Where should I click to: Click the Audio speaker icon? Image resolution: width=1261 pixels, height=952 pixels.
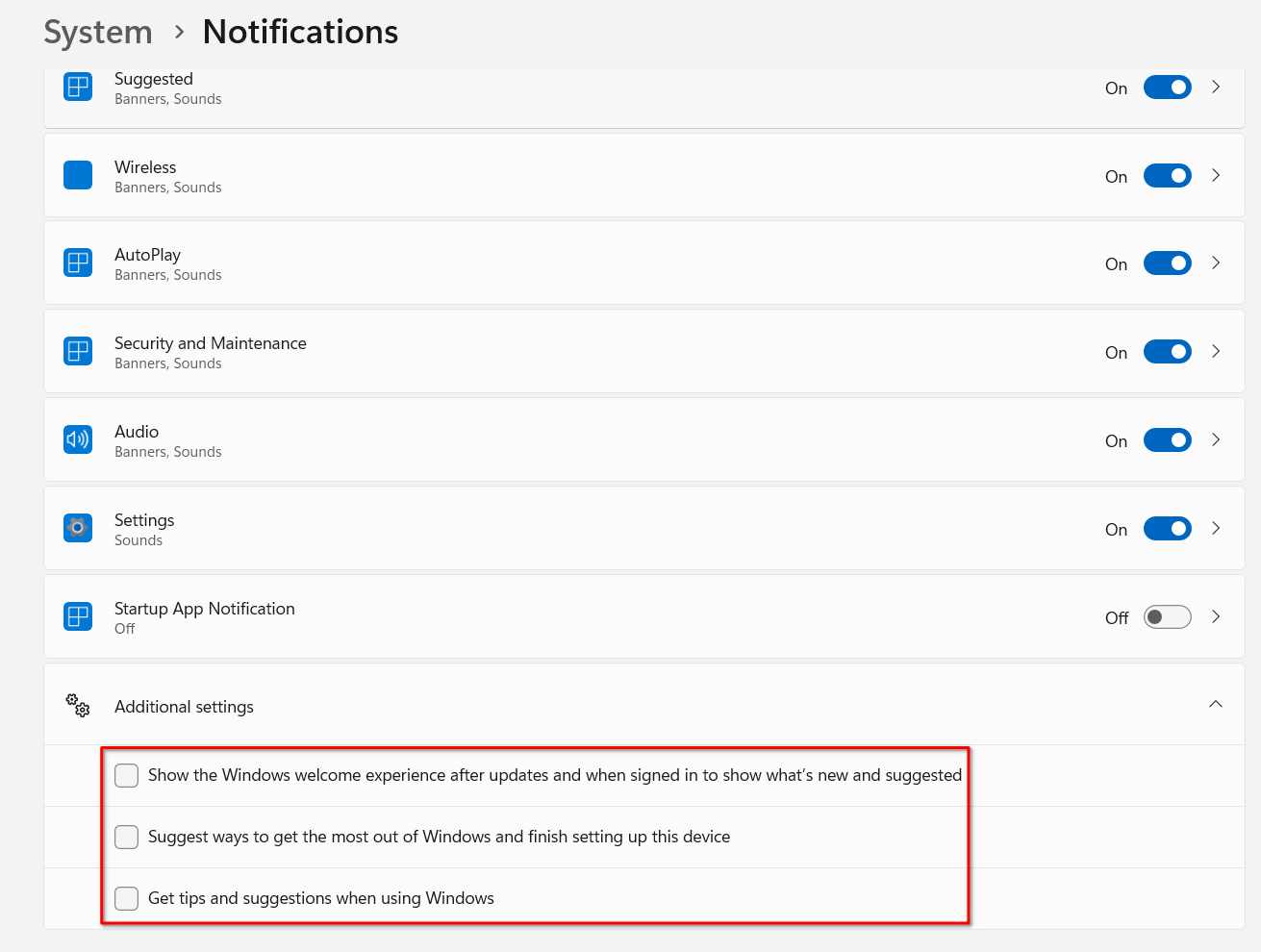(x=78, y=440)
